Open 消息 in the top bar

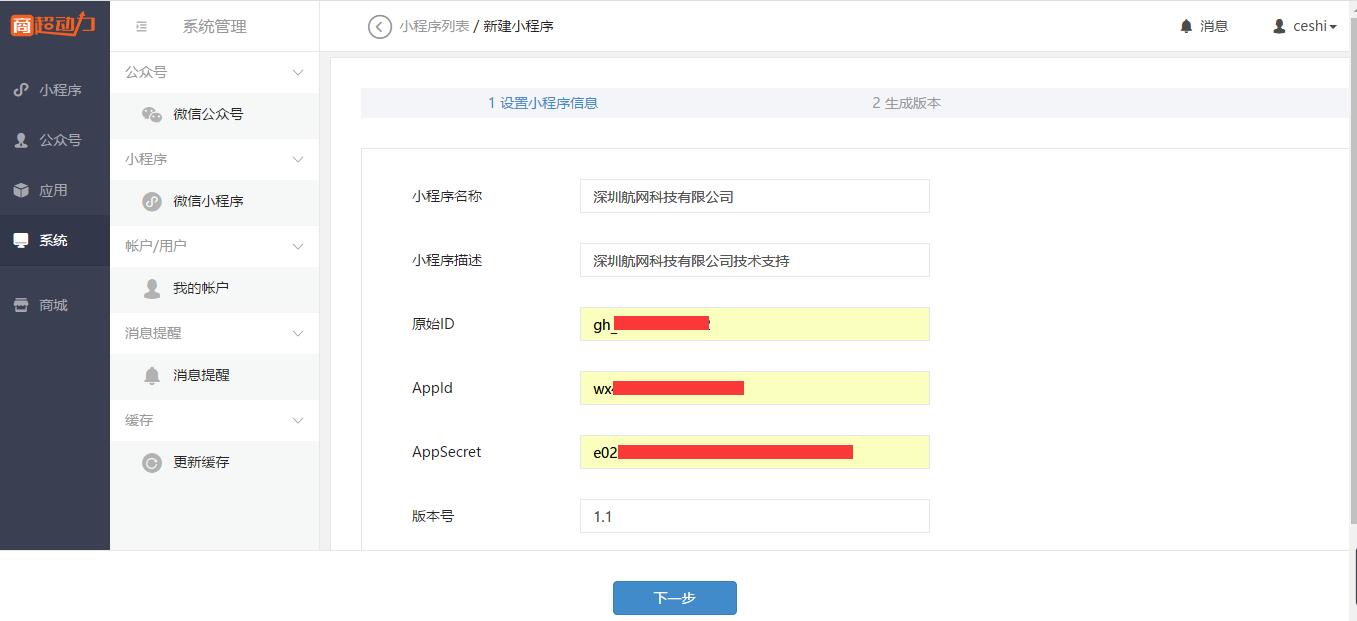(x=1214, y=26)
